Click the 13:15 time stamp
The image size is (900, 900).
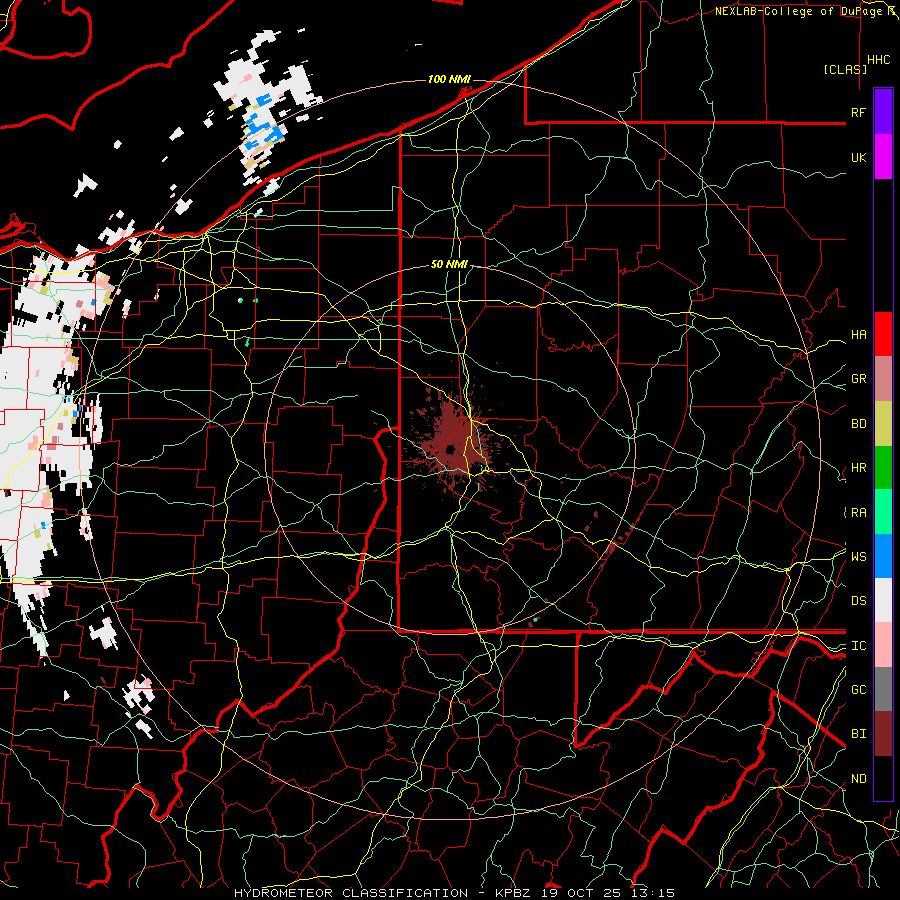(651, 893)
